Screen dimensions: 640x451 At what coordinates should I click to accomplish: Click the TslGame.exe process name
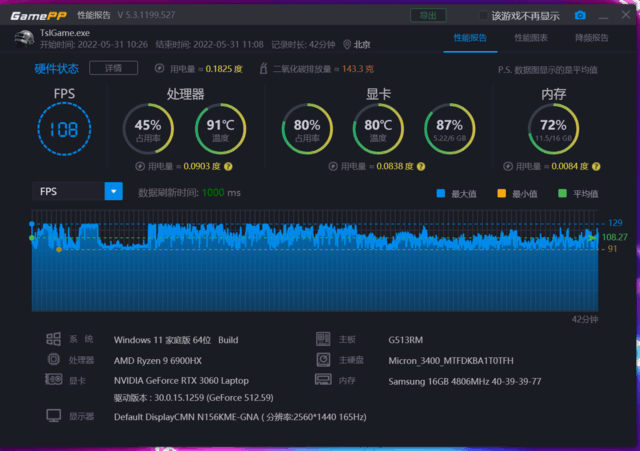(x=65, y=33)
